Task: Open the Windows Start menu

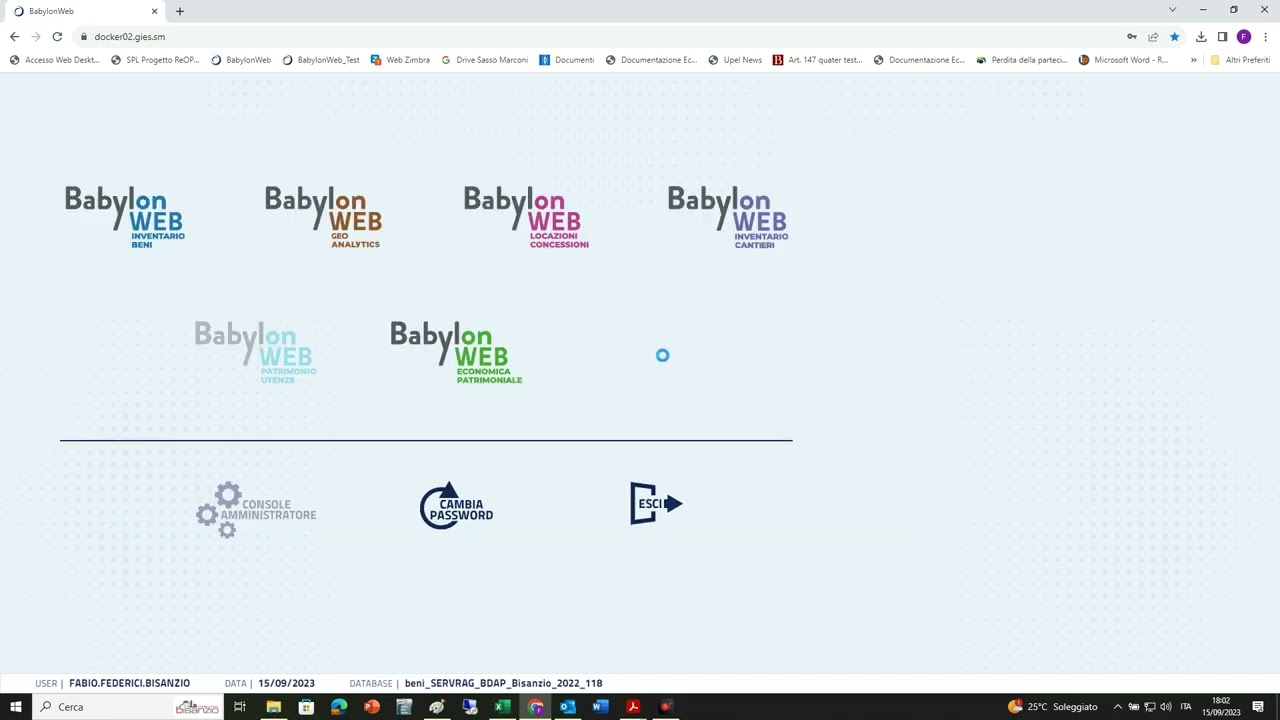Action: 16,707
